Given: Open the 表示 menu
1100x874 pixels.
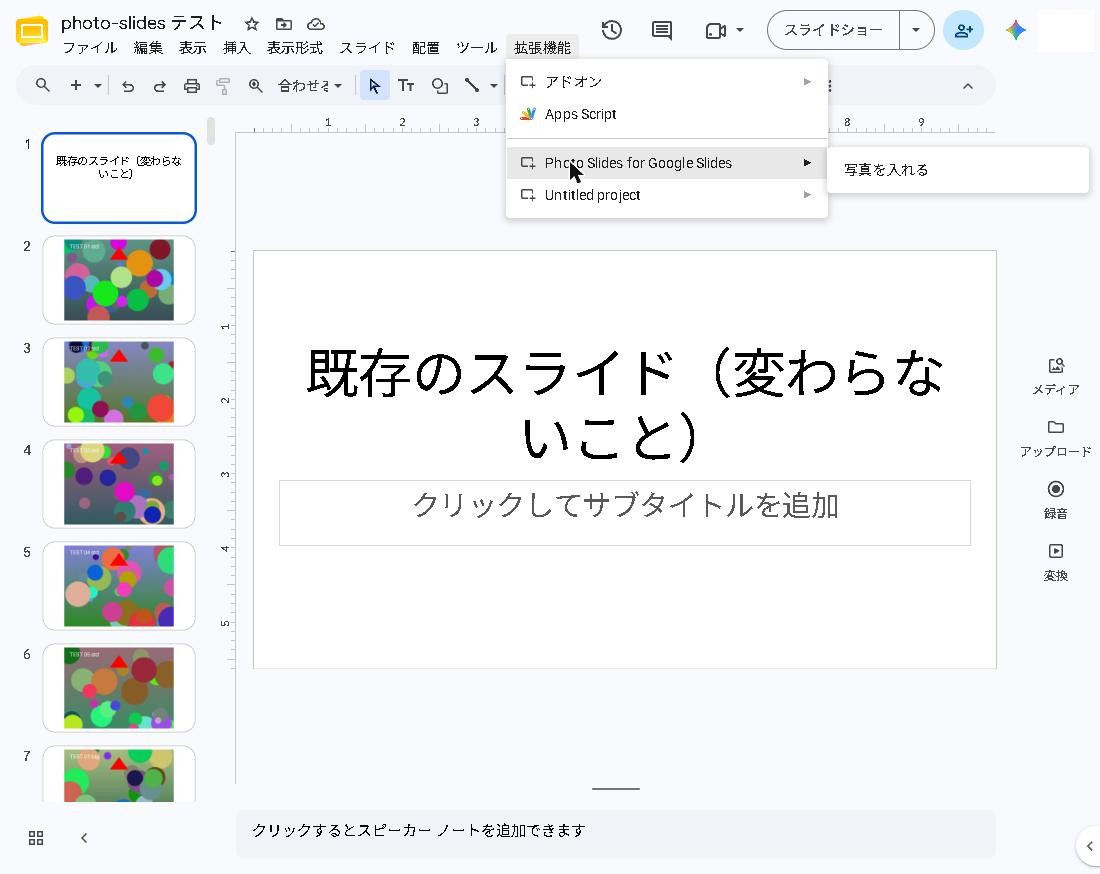Looking at the screenshot, I should coord(192,48).
